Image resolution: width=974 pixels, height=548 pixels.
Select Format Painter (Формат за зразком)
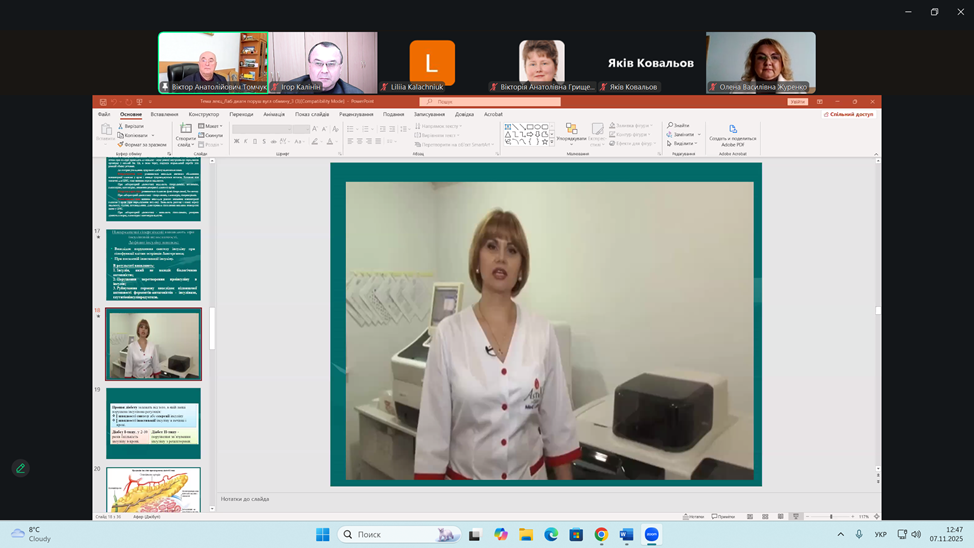(142, 144)
